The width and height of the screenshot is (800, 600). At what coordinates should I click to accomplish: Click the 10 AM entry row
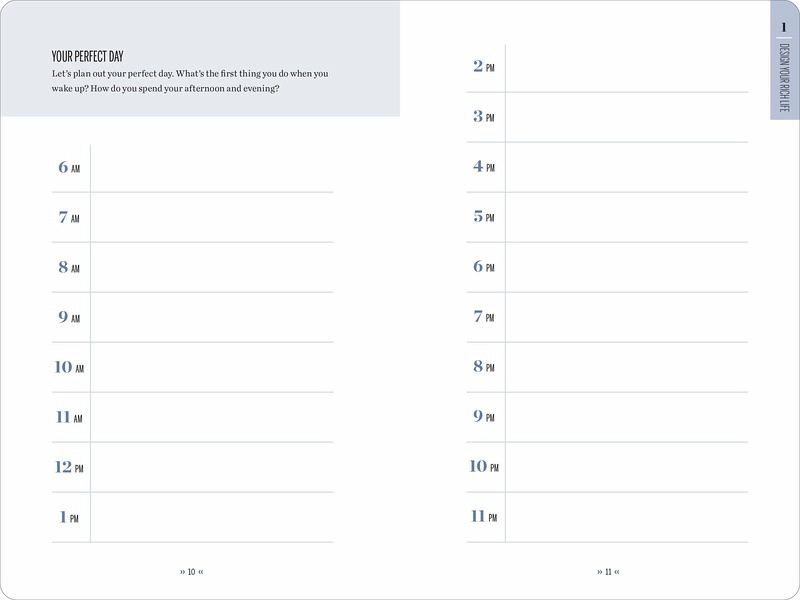(212, 368)
